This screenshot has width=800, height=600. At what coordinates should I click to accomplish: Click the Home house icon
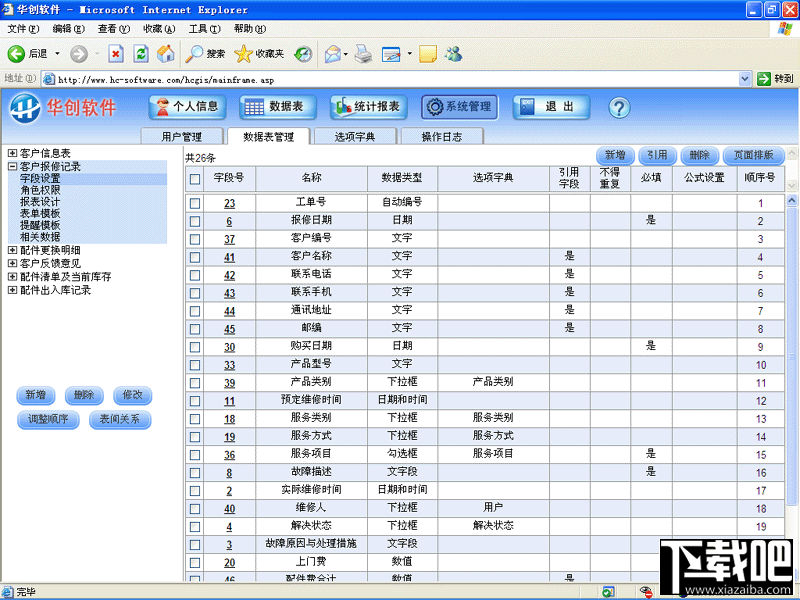[165, 54]
